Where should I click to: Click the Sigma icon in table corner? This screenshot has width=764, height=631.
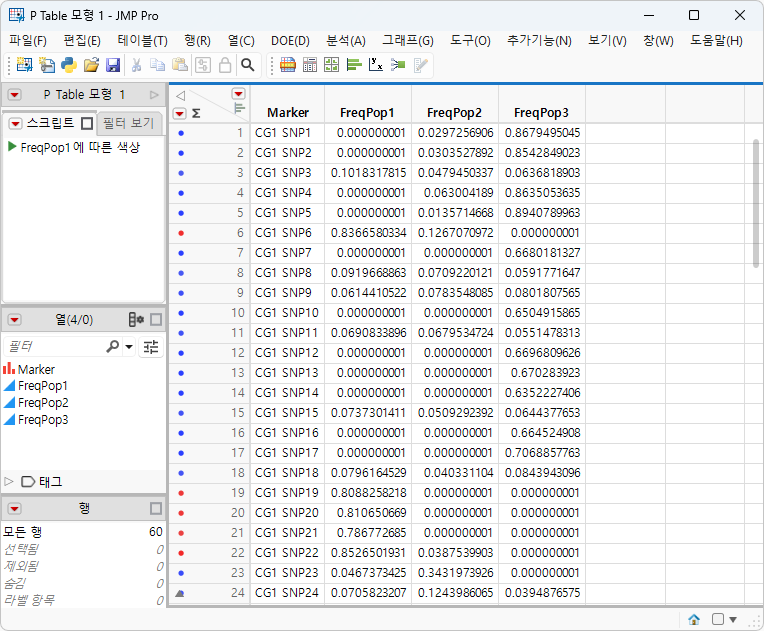196,114
